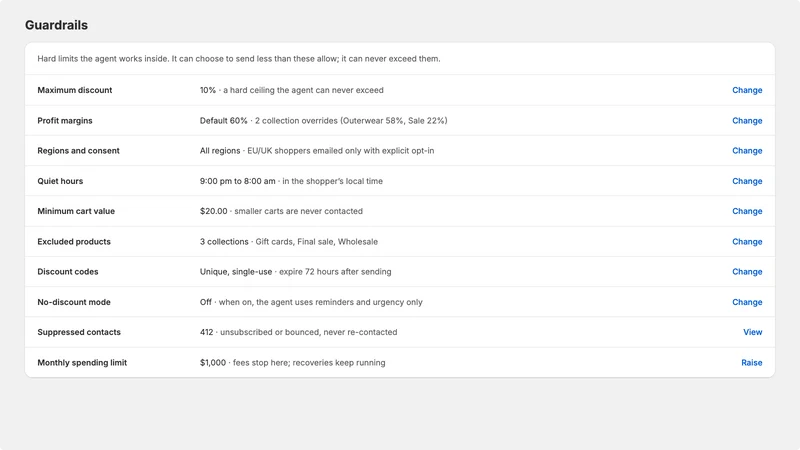Click the Hard limits description text
800x450 pixels.
pos(239,59)
